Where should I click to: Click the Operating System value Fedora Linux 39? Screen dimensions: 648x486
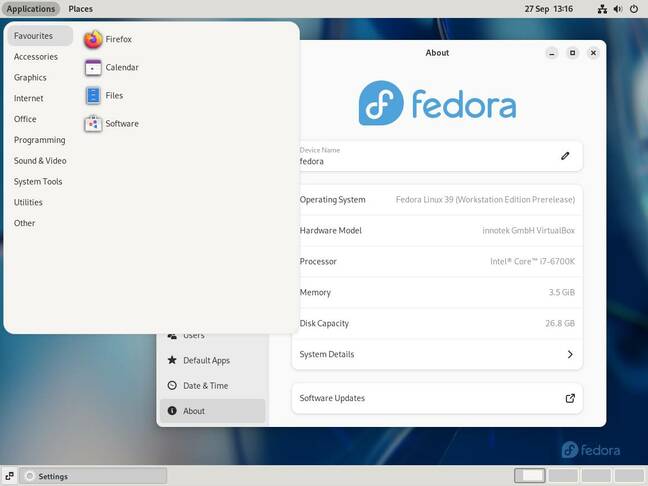(485, 200)
